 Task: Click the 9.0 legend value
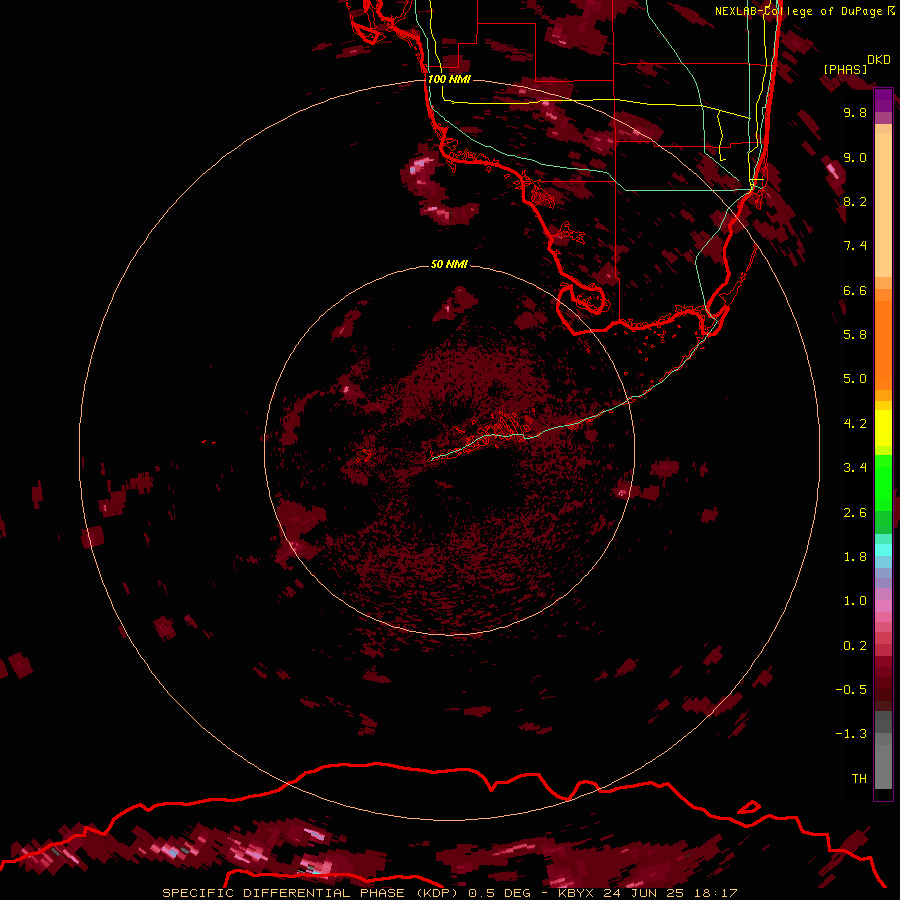pos(855,157)
